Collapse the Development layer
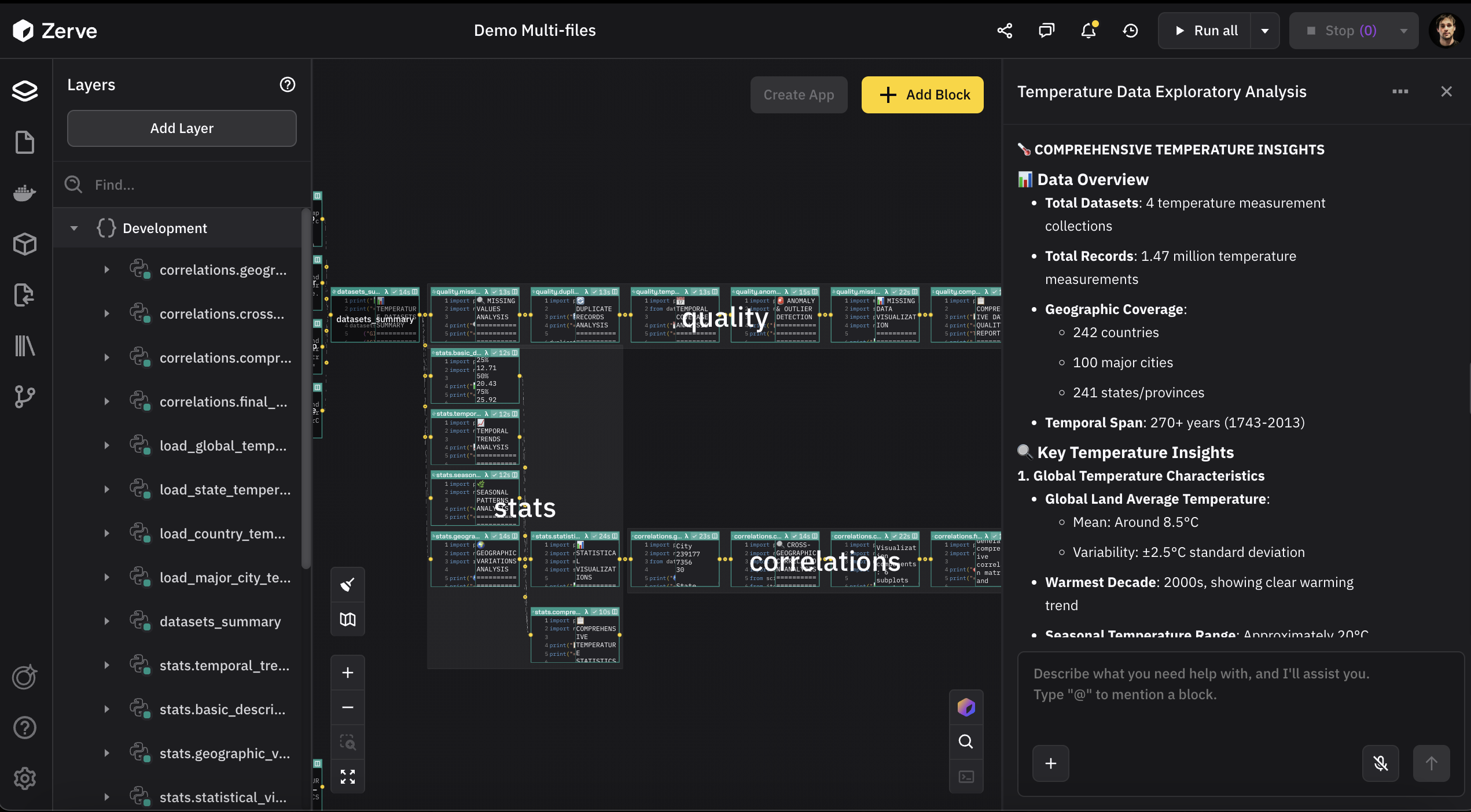Viewport: 1471px width, 812px height. click(74, 228)
